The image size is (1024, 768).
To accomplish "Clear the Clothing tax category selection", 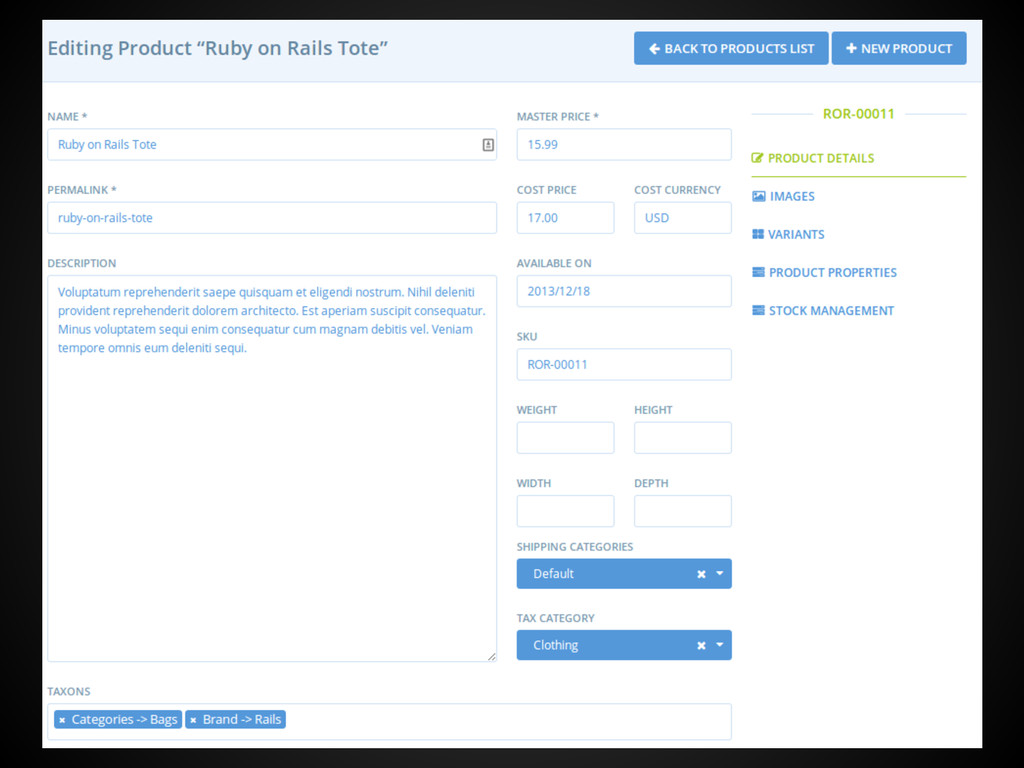I will [701, 645].
